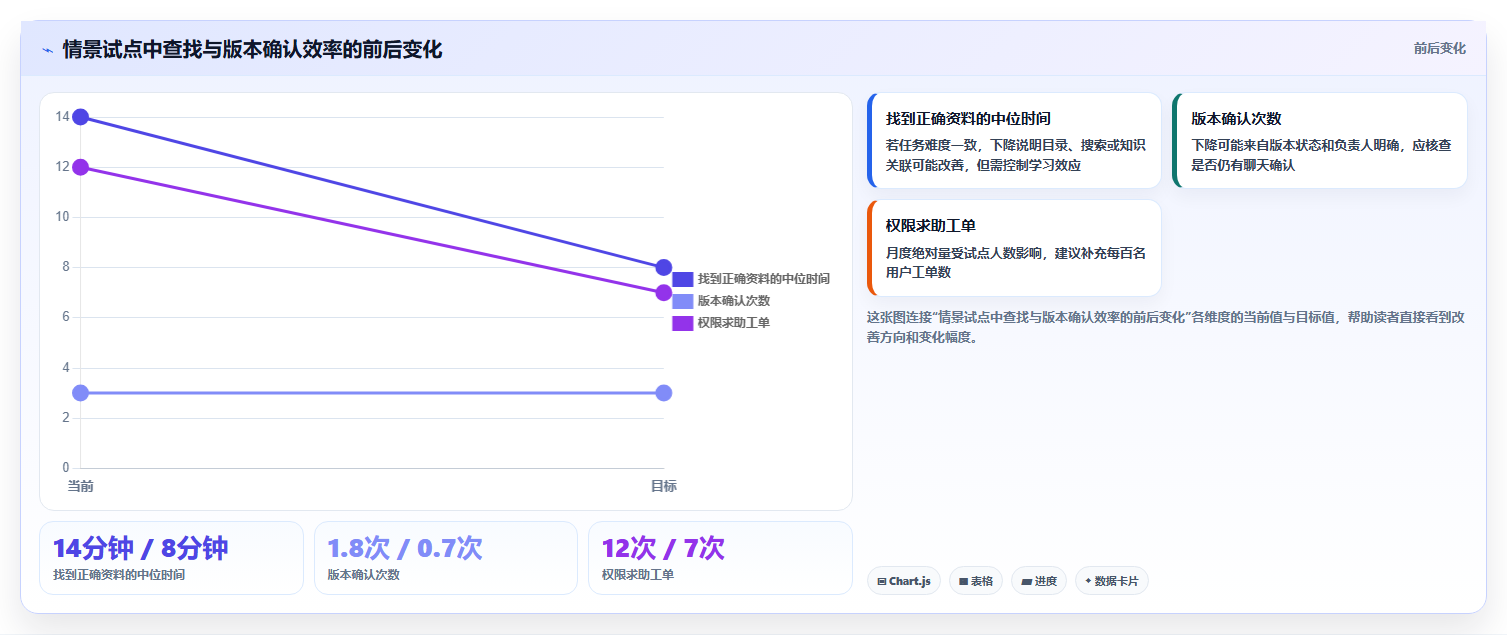Click the icon in the 表格 tag
This screenshot has width=1507, height=635.
[x=964, y=581]
